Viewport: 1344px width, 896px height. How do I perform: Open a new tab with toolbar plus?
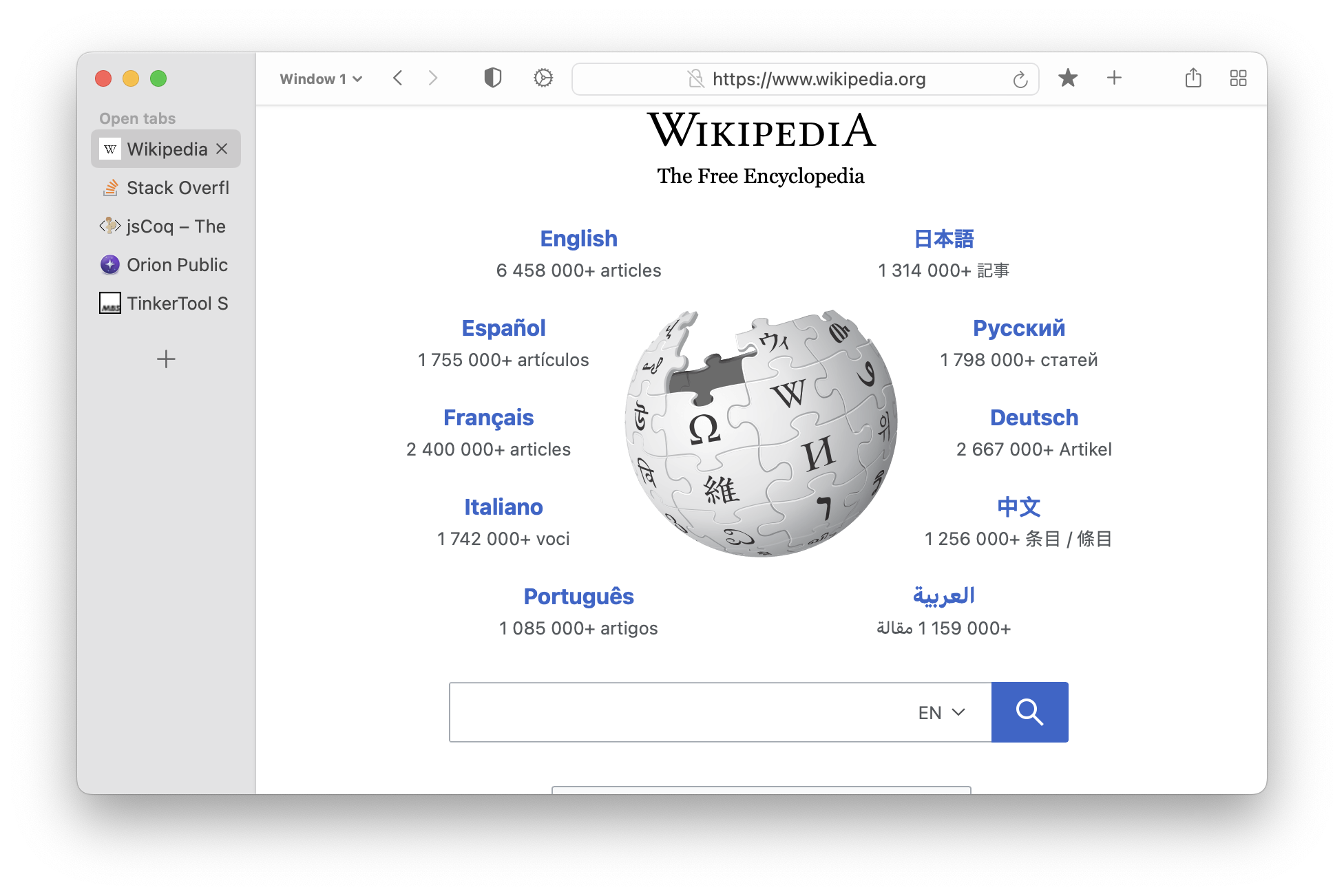tap(1114, 78)
